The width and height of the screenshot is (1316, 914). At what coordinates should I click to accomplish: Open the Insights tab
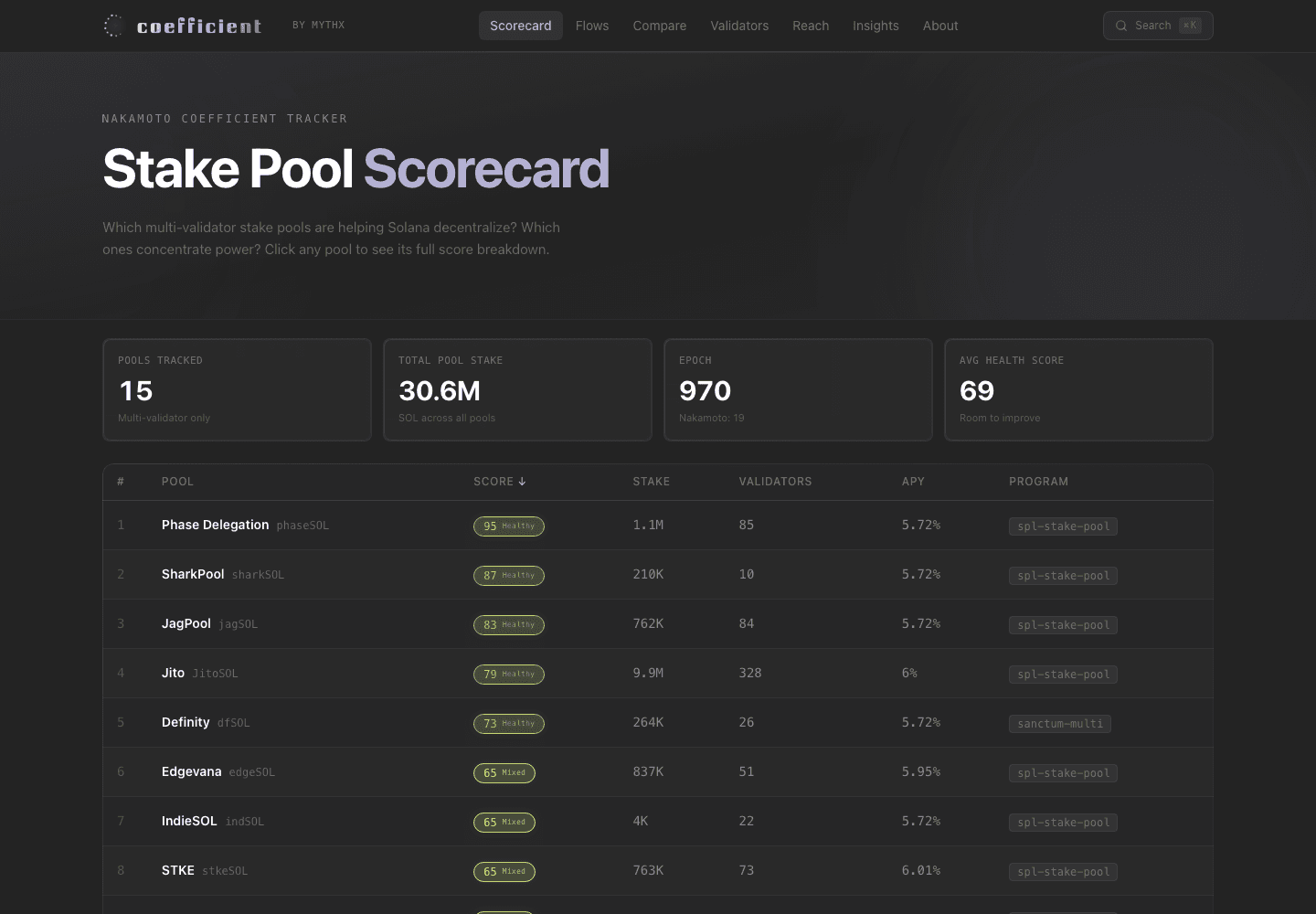pyautogui.click(x=876, y=26)
